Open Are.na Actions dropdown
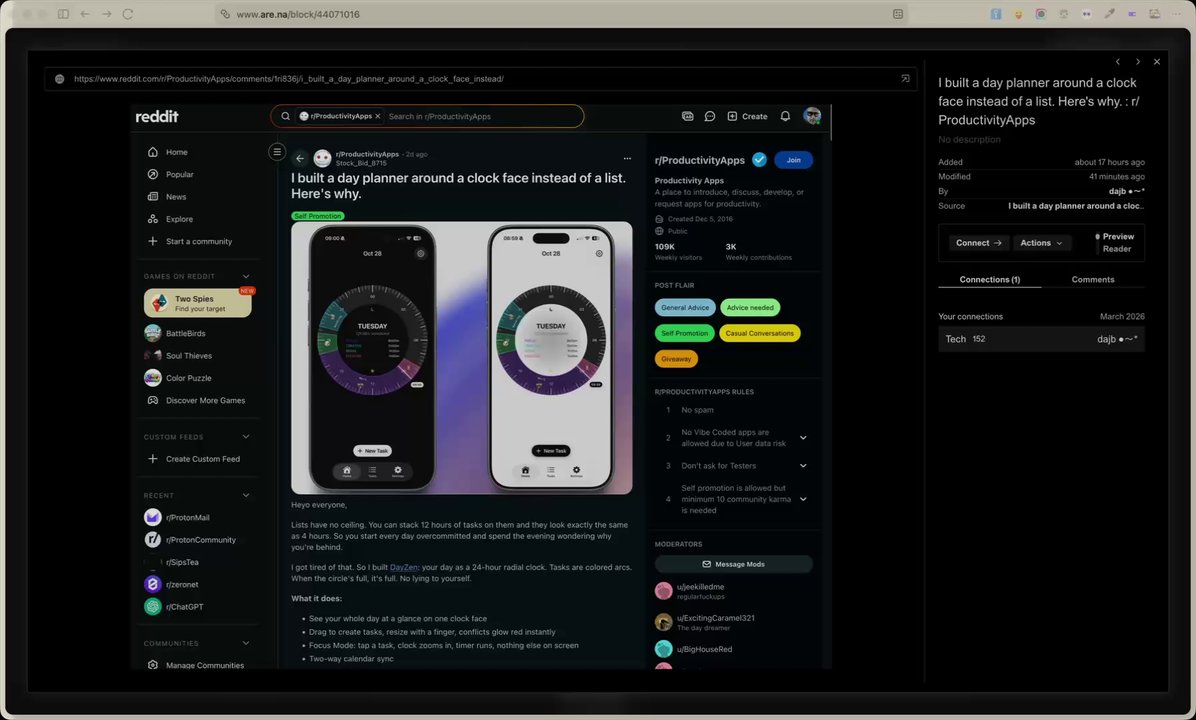This screenshot has width=1196, height=720. [1041, 243]
